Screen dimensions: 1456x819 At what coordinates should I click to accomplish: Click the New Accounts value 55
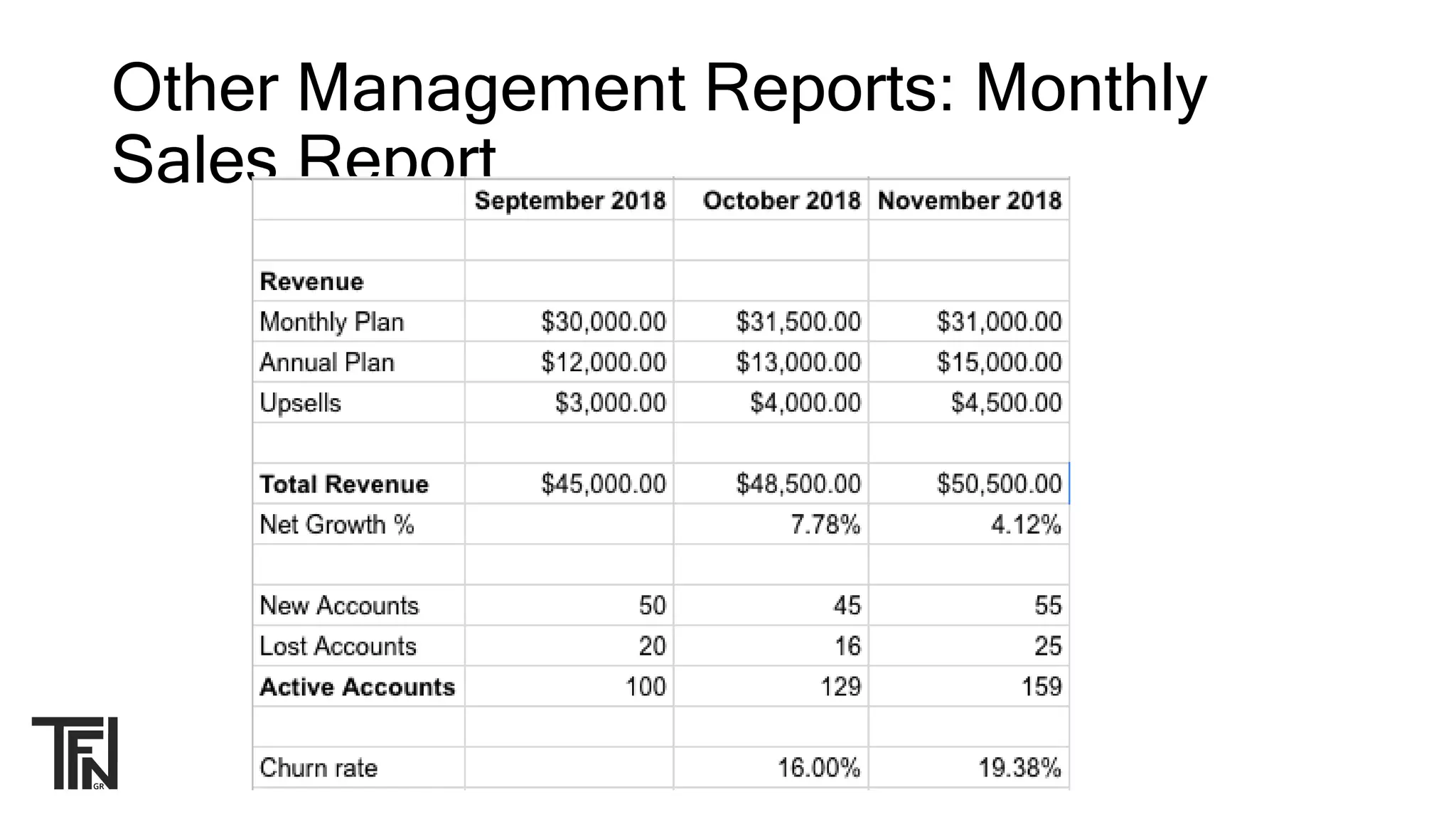click(x=1048, y=606)
